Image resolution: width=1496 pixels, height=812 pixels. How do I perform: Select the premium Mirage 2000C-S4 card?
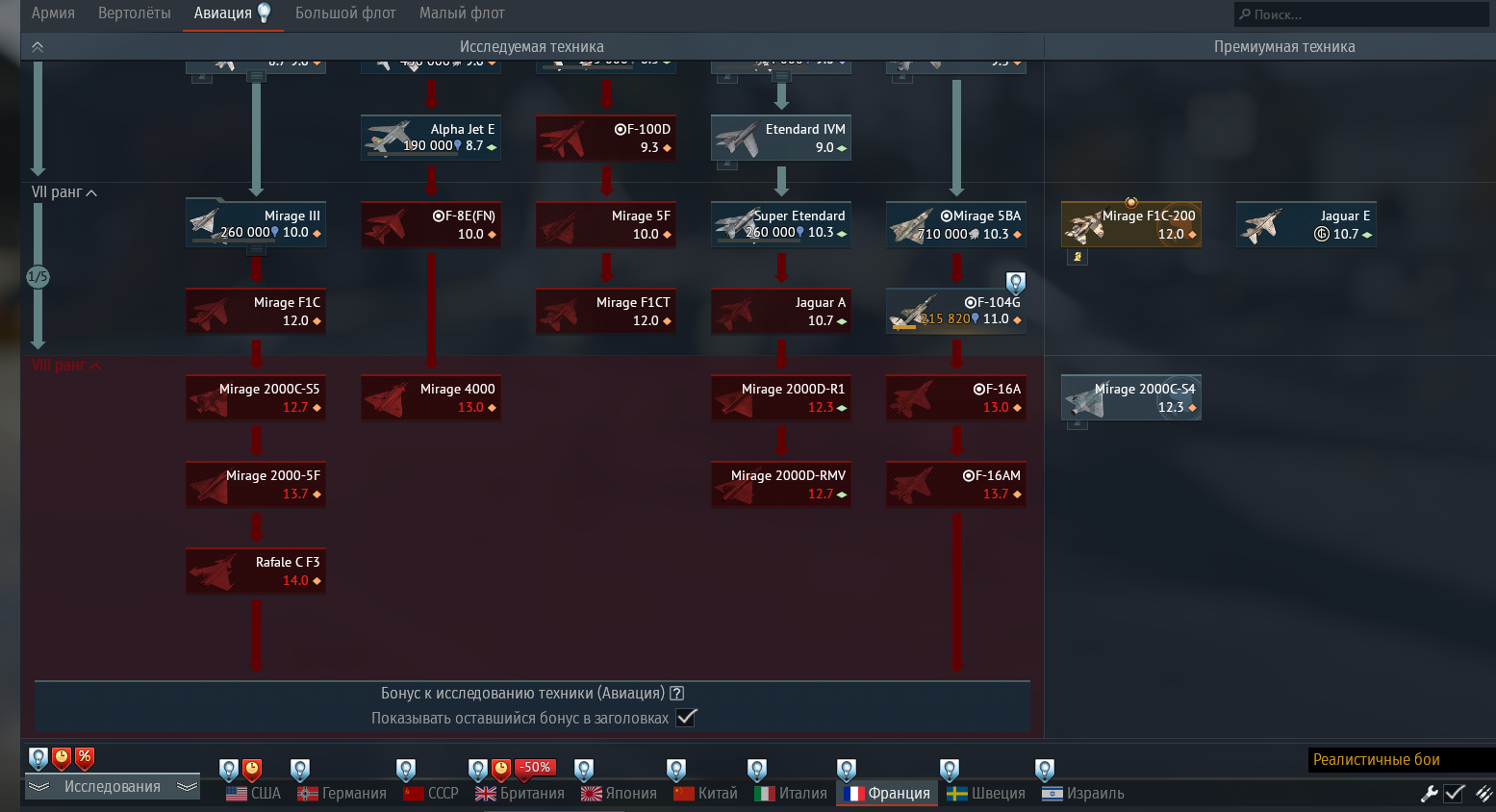pyautogui.click(x=1131, y=397)
